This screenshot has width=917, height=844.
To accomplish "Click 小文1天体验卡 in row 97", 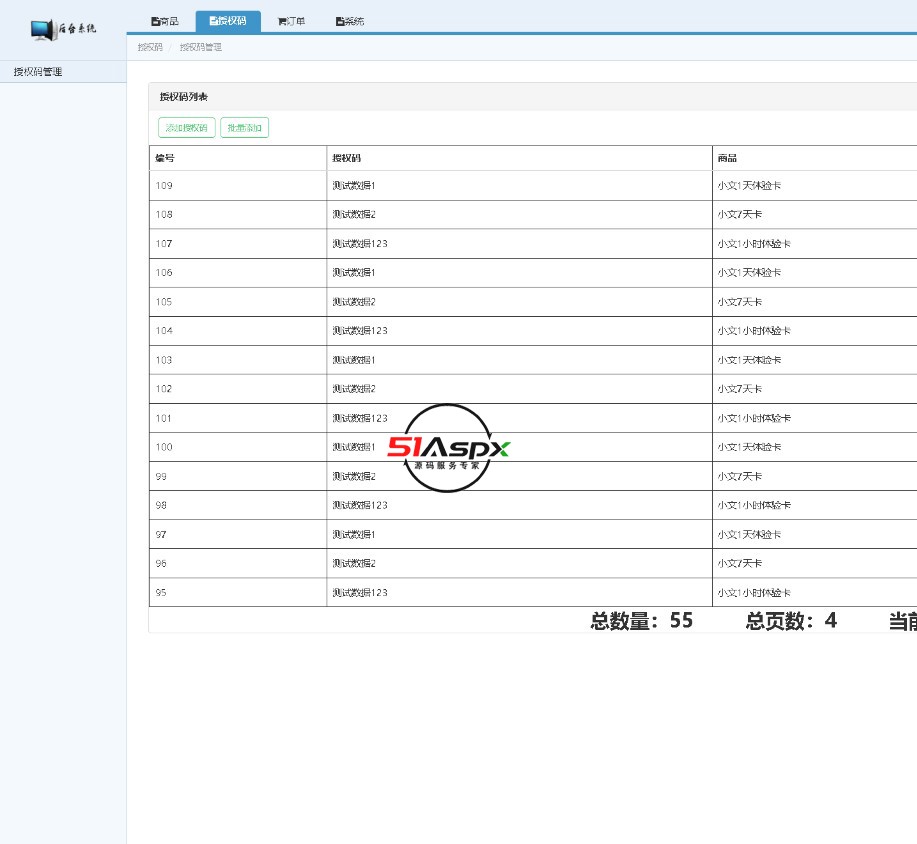I will 749,534.
